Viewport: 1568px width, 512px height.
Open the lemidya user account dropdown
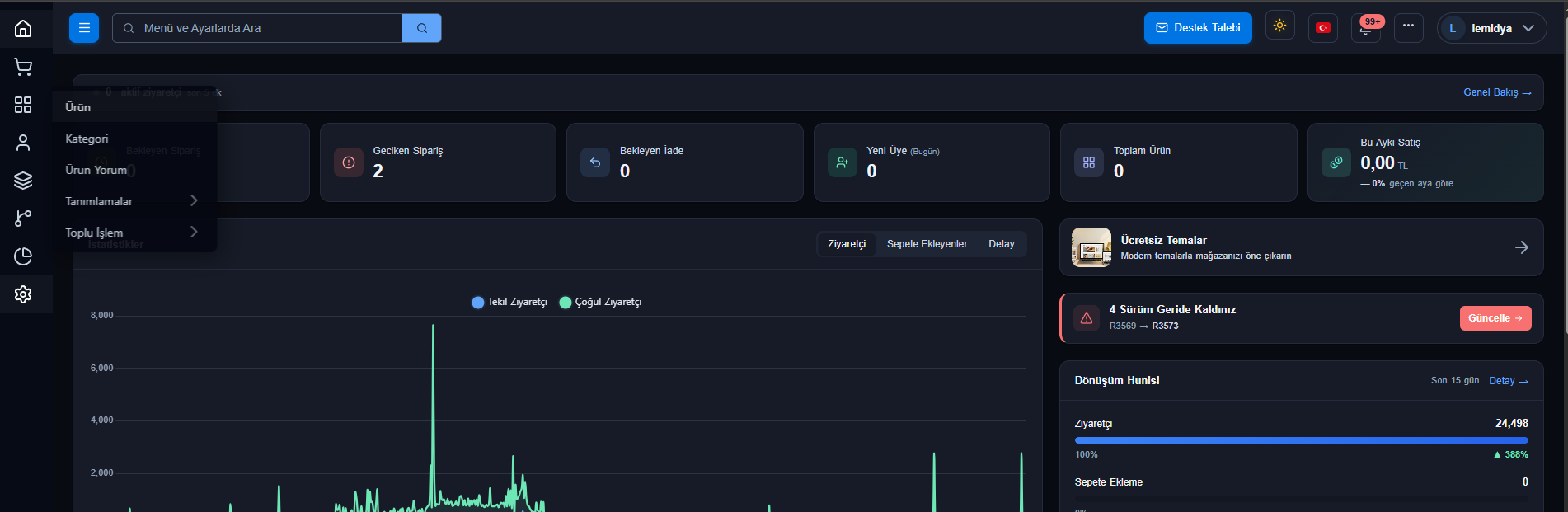(1492, 28)
